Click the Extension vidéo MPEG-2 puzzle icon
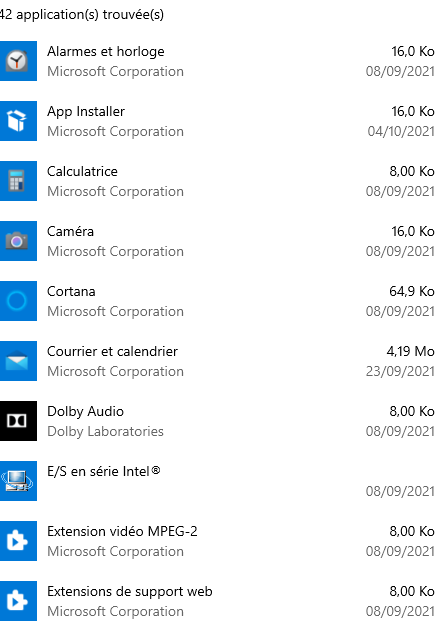This screenshot has height=640, width=442. coord(18,541)
